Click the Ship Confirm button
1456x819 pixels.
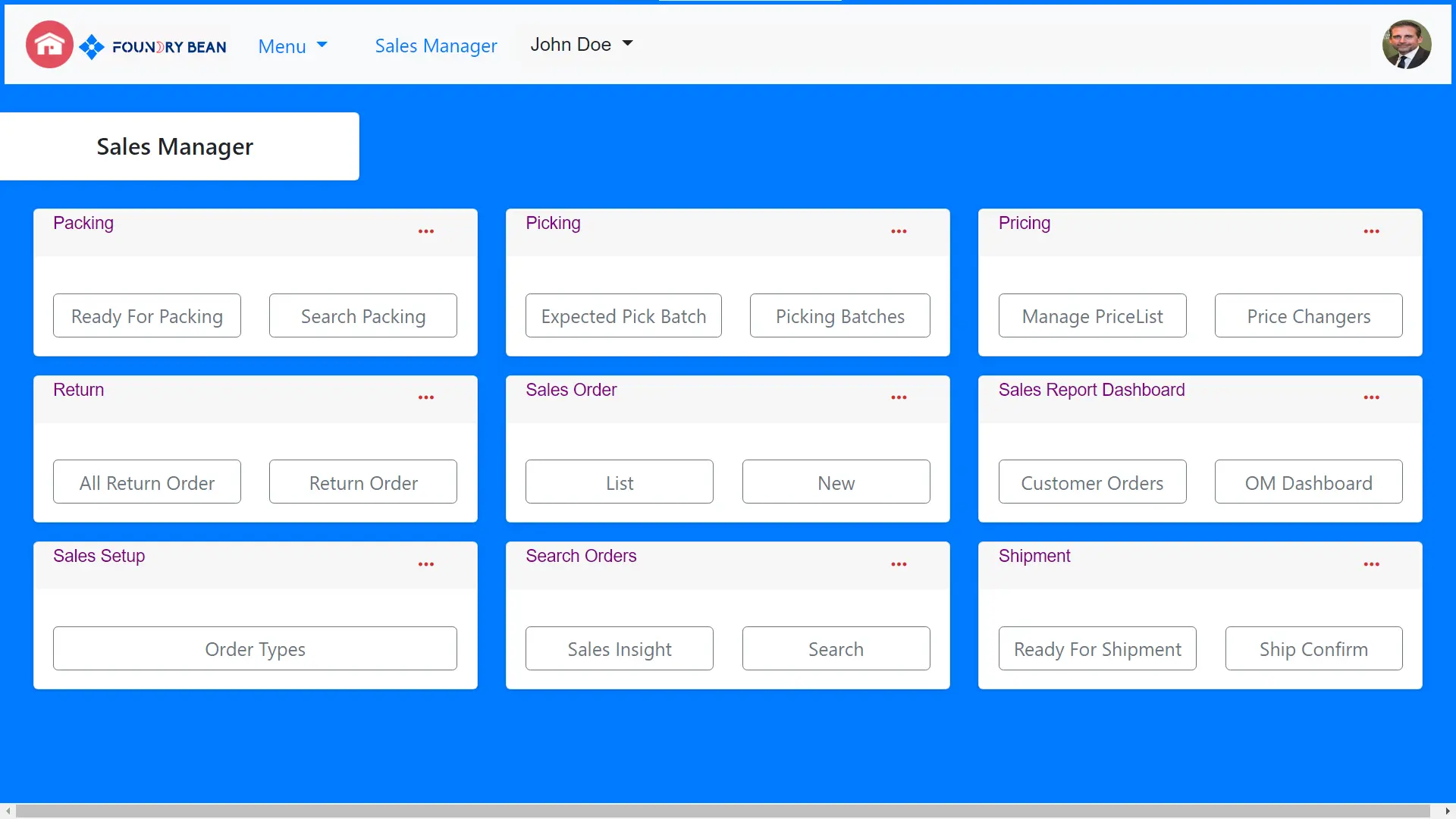(x=1313, y=648)
